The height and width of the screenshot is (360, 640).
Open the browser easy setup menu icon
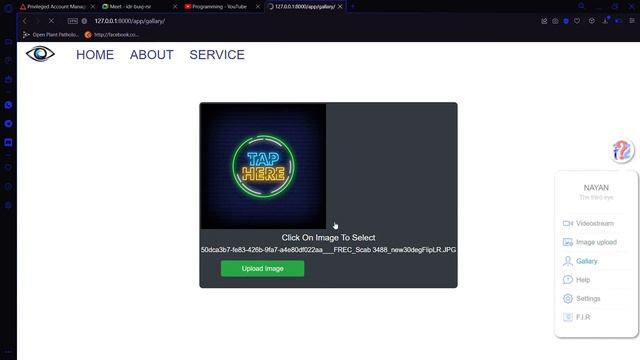632,20
